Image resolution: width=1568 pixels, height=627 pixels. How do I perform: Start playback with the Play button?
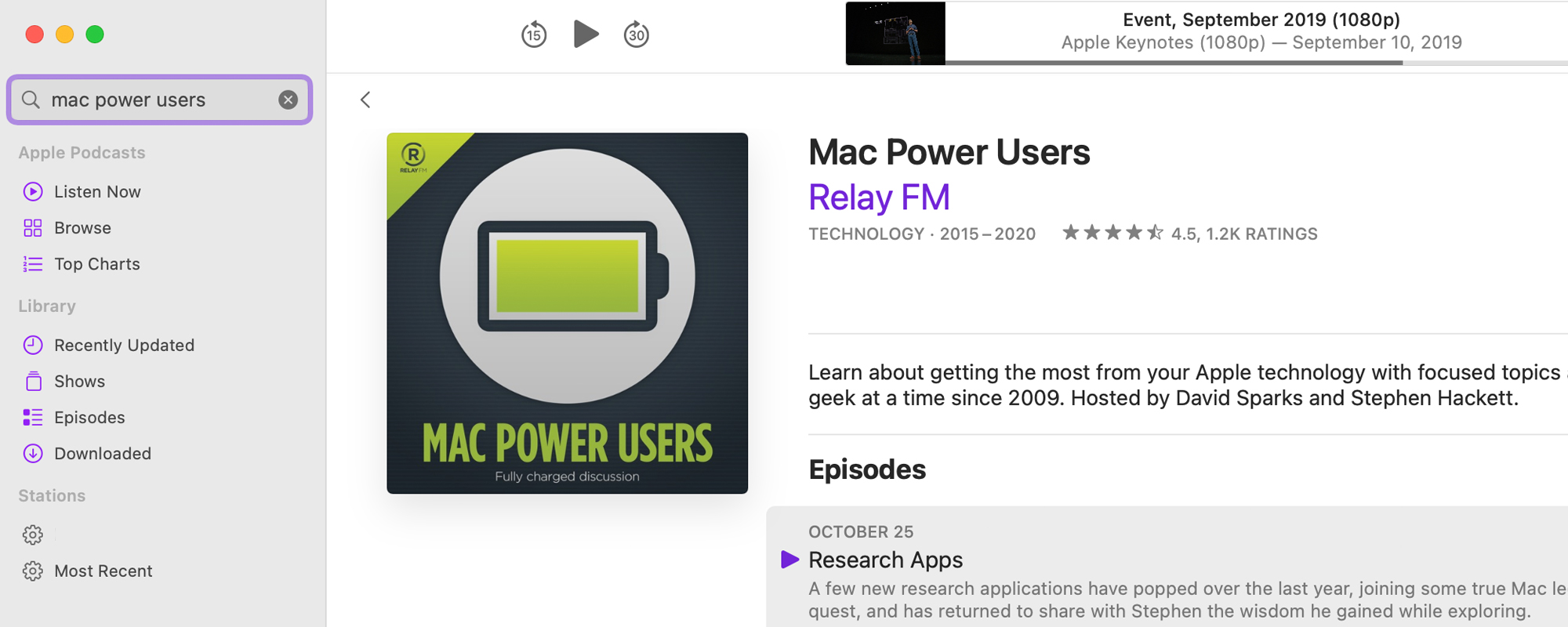pos(586,34)
